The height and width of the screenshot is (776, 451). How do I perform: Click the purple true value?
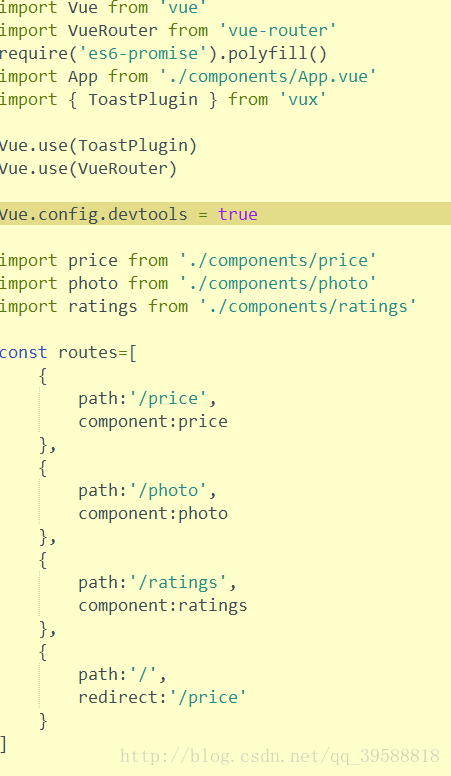click(x=238, y=215)
